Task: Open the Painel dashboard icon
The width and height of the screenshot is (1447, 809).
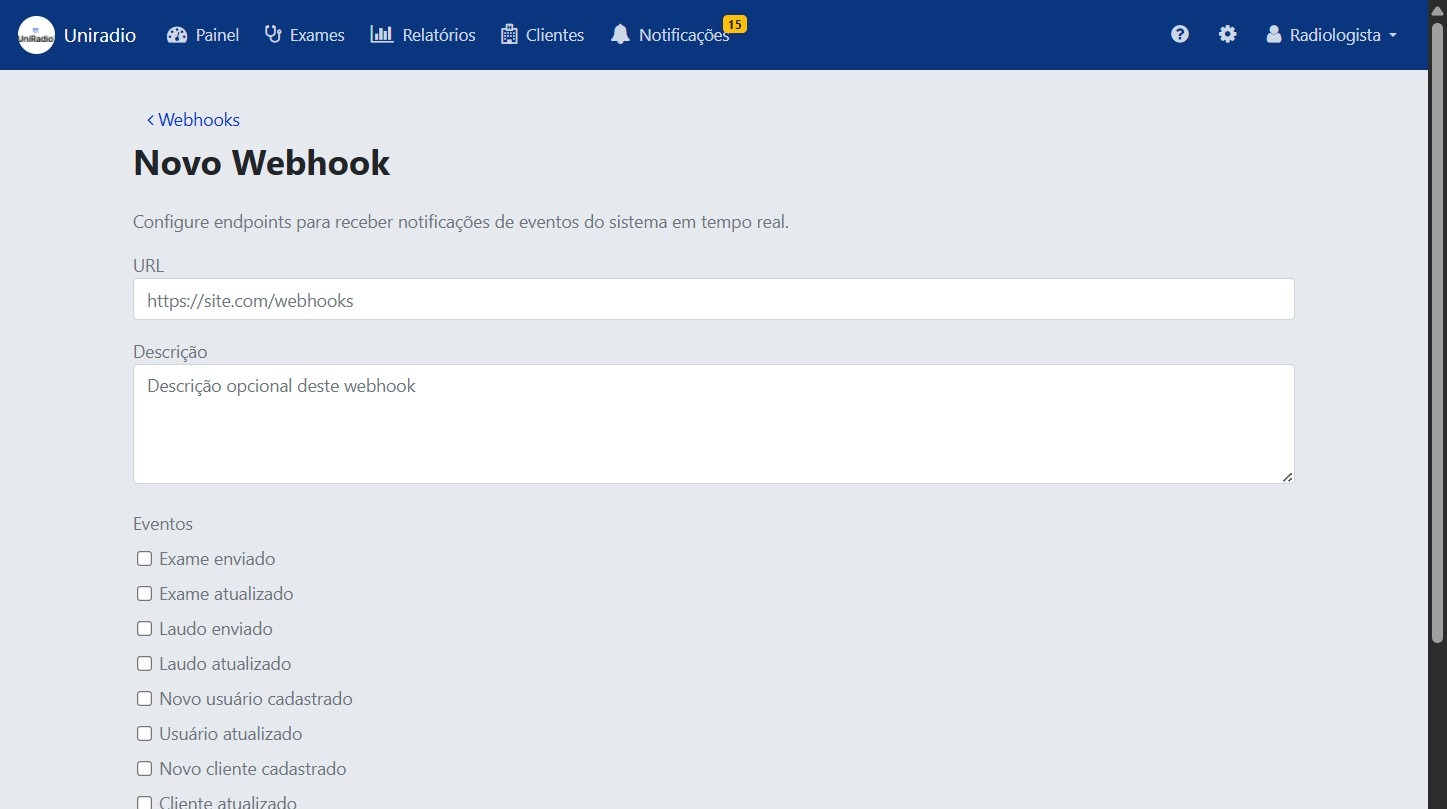Action: pyautogui.click(x=180, y=34)
